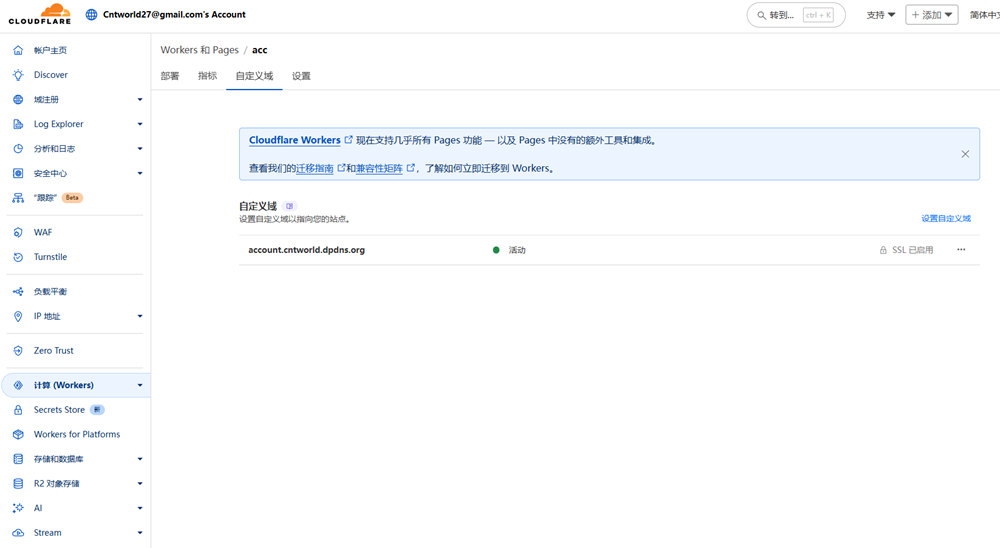Click the globe icon beside account name
The image size is (1000, 548).
click(x=91, y=15)
